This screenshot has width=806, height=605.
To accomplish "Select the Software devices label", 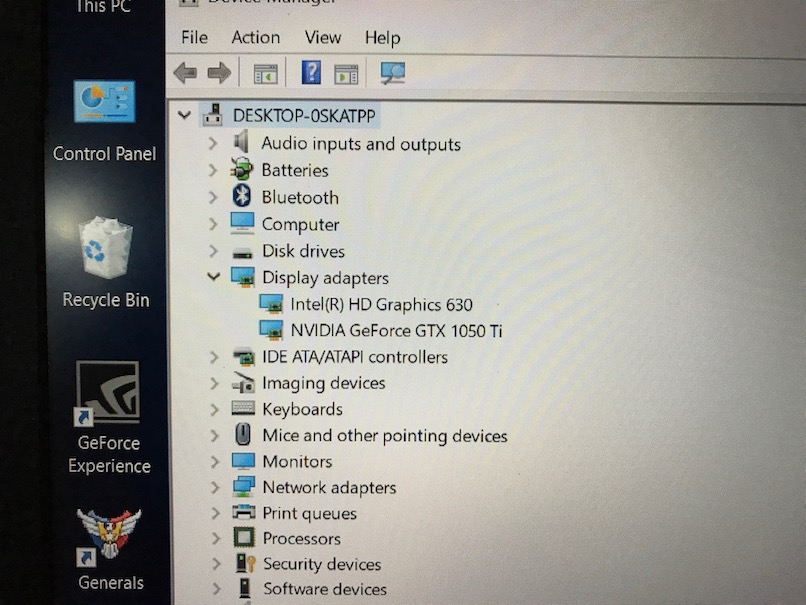I will pos(325,589).
